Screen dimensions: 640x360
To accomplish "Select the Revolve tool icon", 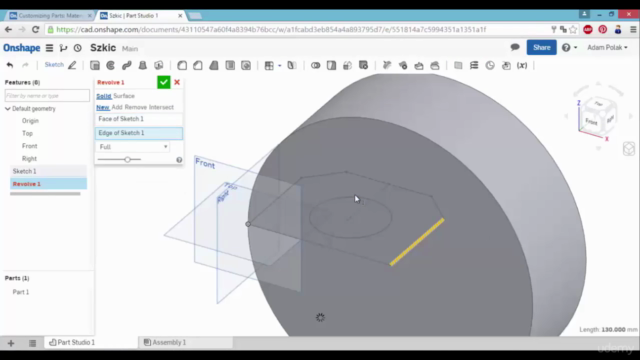I will click(x=111, y=65).
